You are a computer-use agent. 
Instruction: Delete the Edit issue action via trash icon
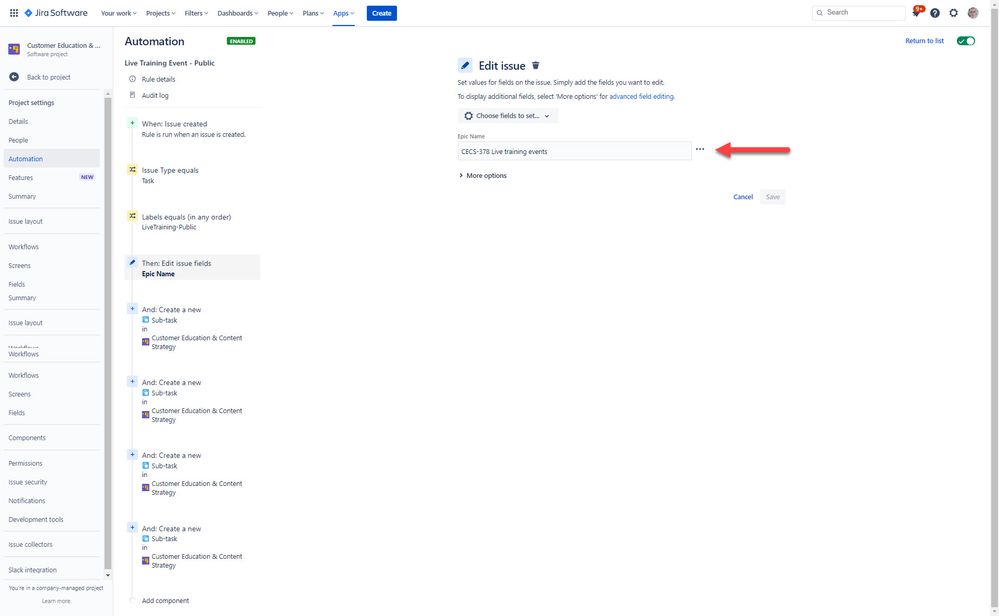[x=535, y=65]
